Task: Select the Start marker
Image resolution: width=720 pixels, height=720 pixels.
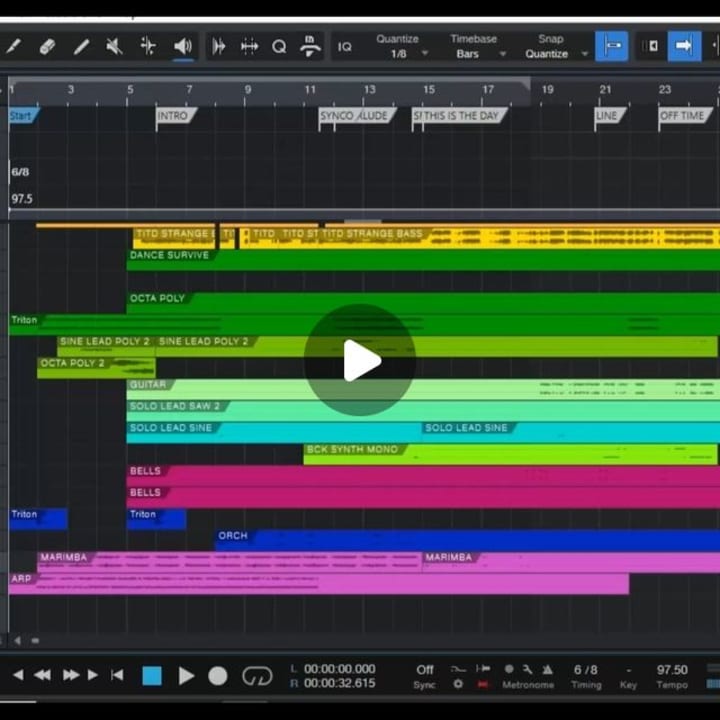Action: [23, 116]
